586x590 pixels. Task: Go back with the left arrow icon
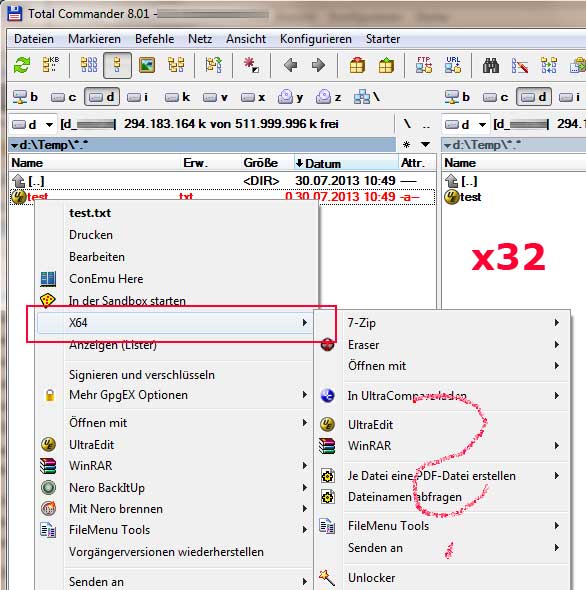point(290,65)
